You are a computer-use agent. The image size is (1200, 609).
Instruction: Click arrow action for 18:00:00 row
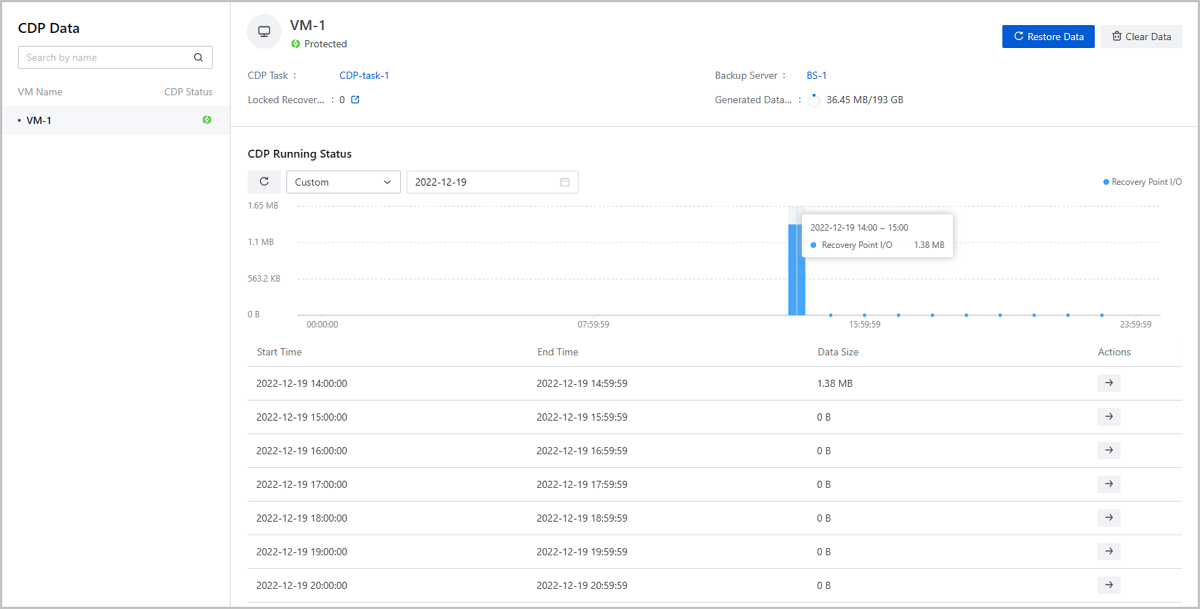[1108, 518]
